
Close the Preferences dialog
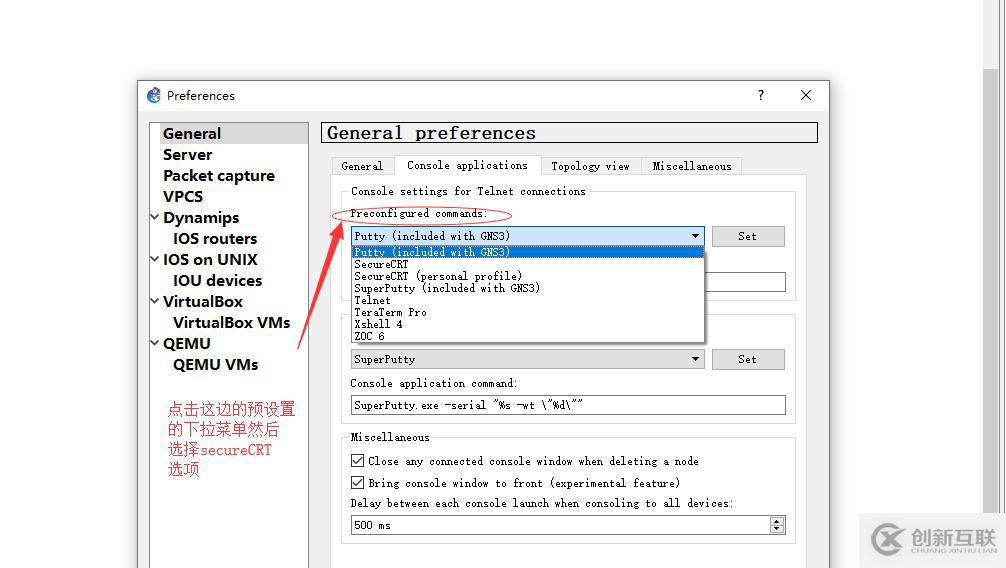pyautogui.click(x=806, y=96)
